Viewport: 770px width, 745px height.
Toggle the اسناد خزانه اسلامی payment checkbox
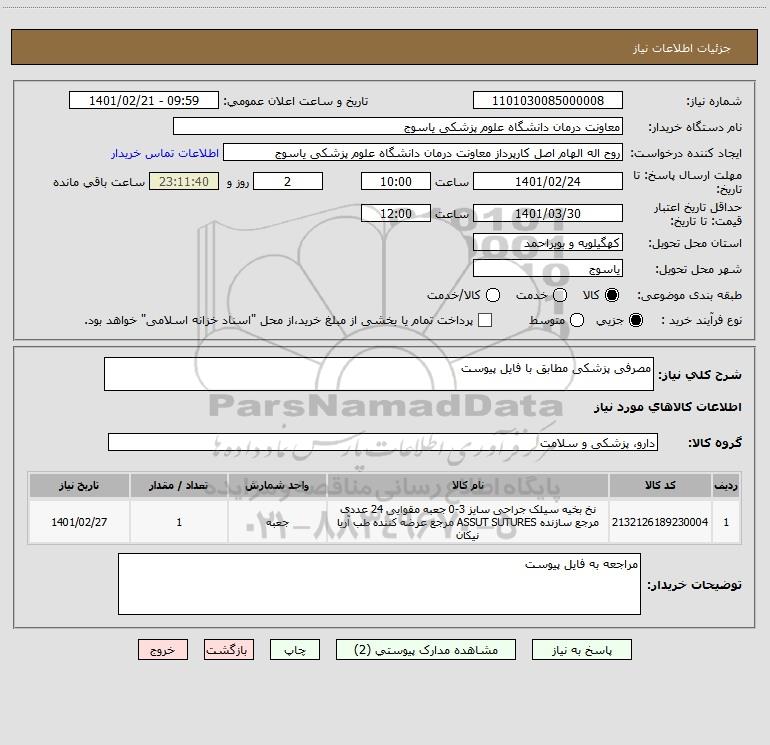pos(485,320)
